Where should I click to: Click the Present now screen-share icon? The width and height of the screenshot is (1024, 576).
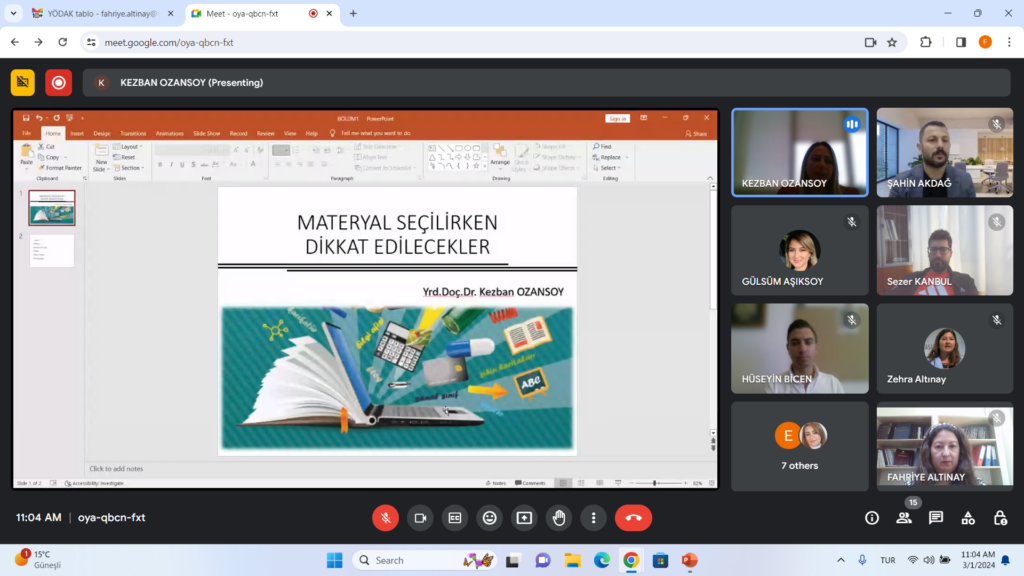coord(524,518)
